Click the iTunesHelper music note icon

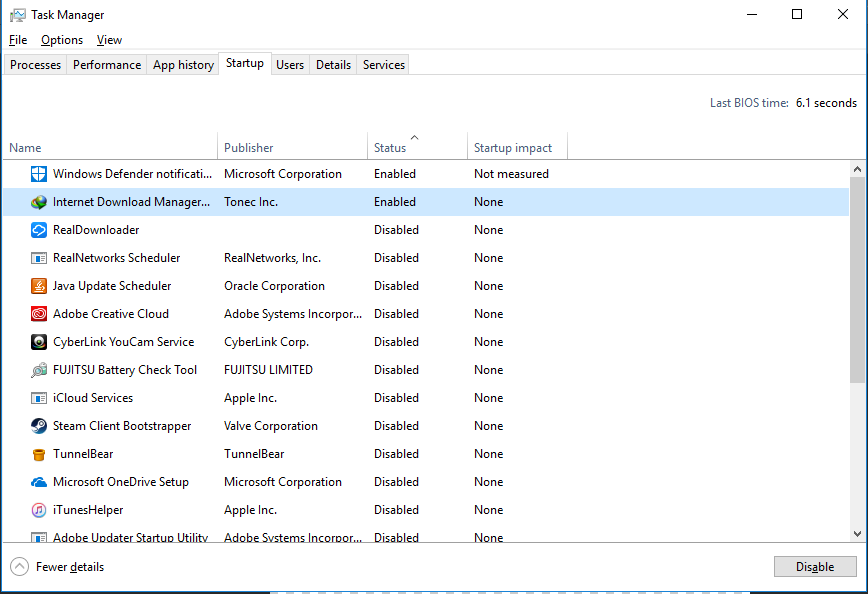tap(39, 510)
